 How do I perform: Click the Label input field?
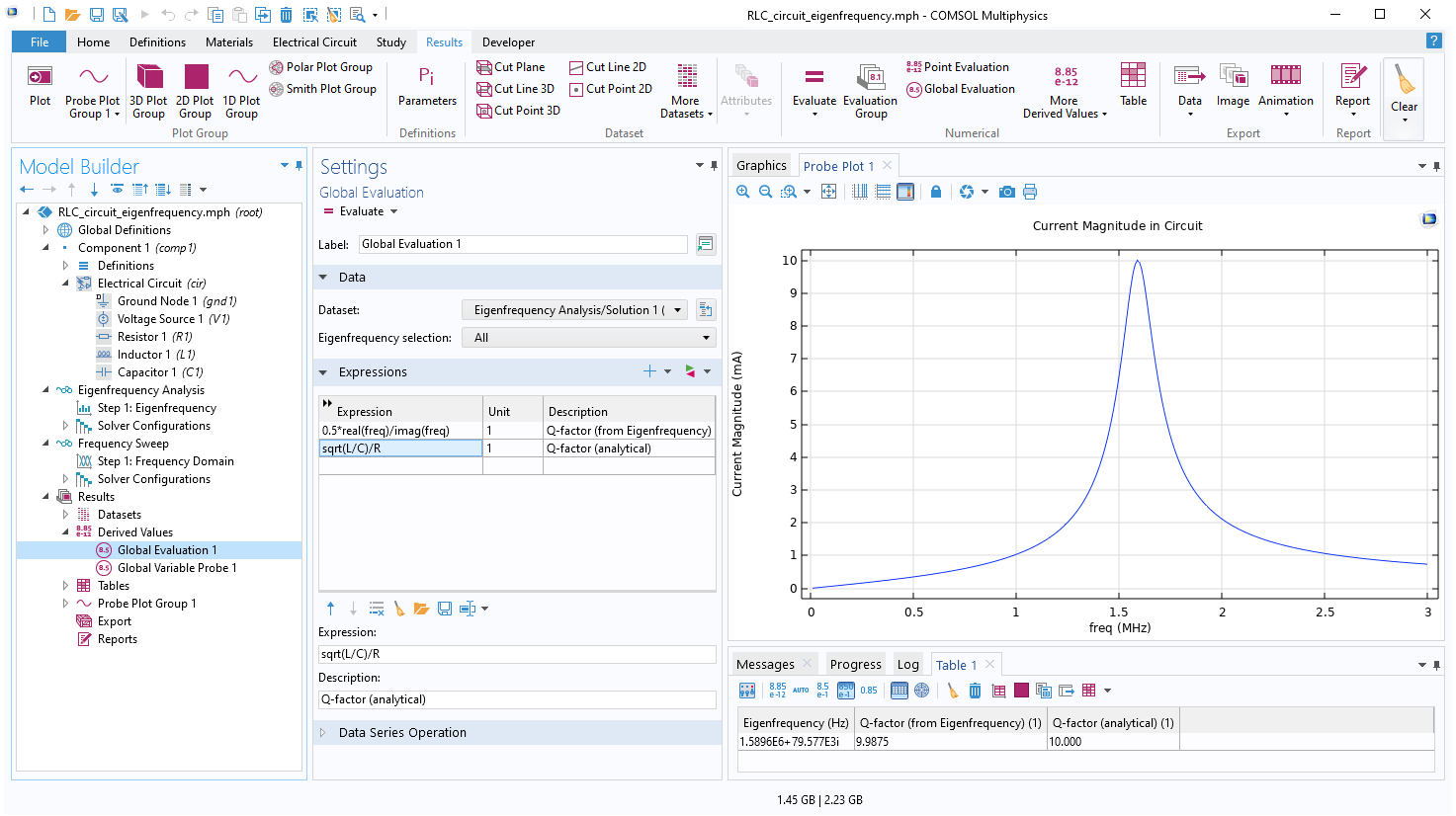[x=522, y=244]
